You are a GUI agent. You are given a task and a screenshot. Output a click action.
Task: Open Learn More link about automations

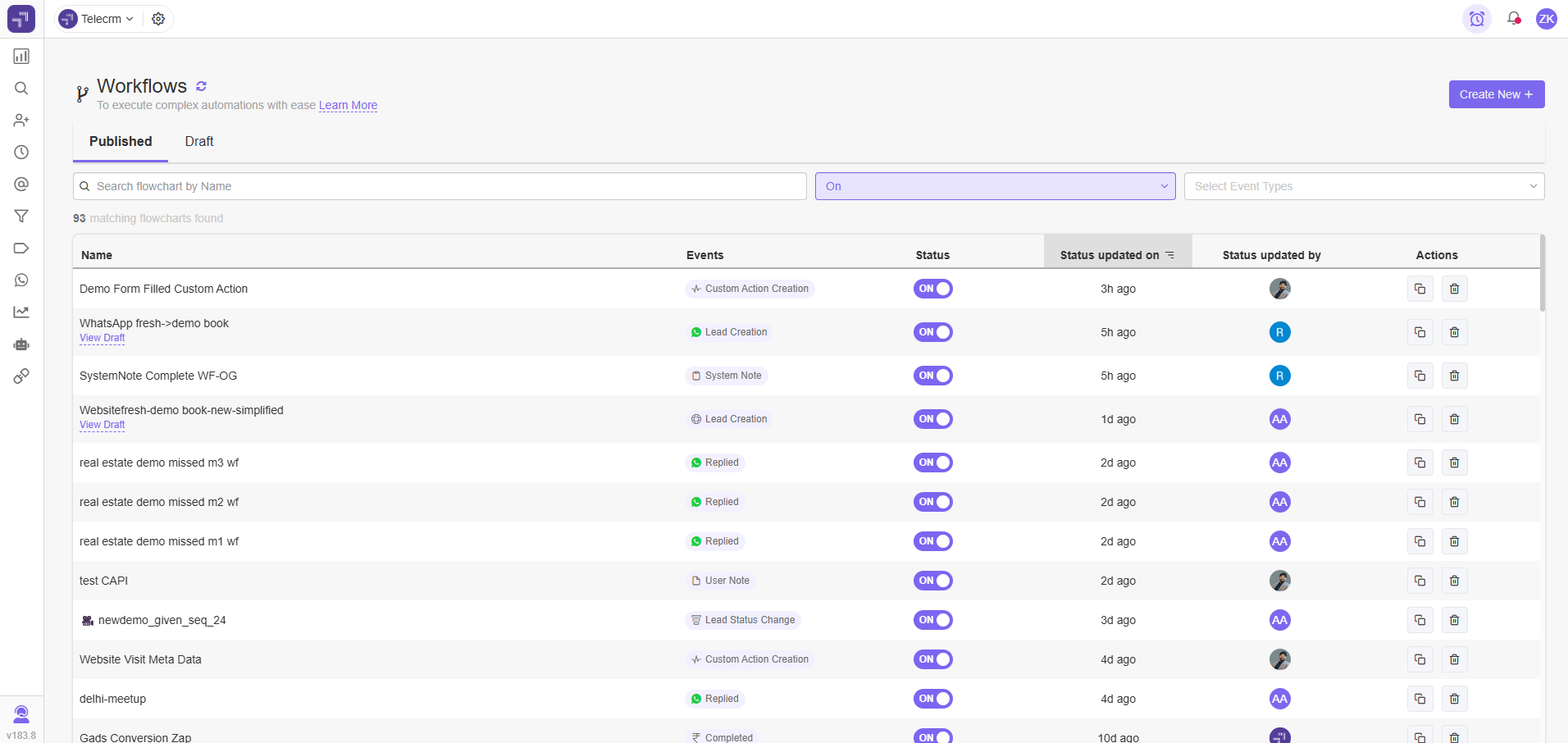tap(348, 105)
